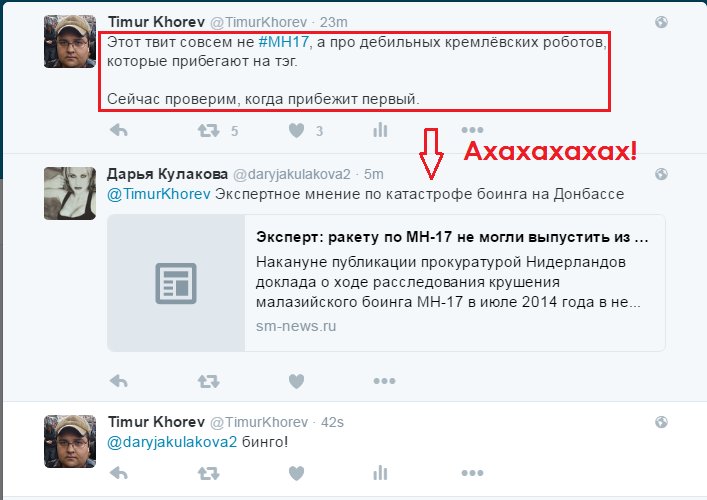Open Дарья Кулакова's profile avatar
The height and width of the screenshot is (500, 707).
click(70, 193)
